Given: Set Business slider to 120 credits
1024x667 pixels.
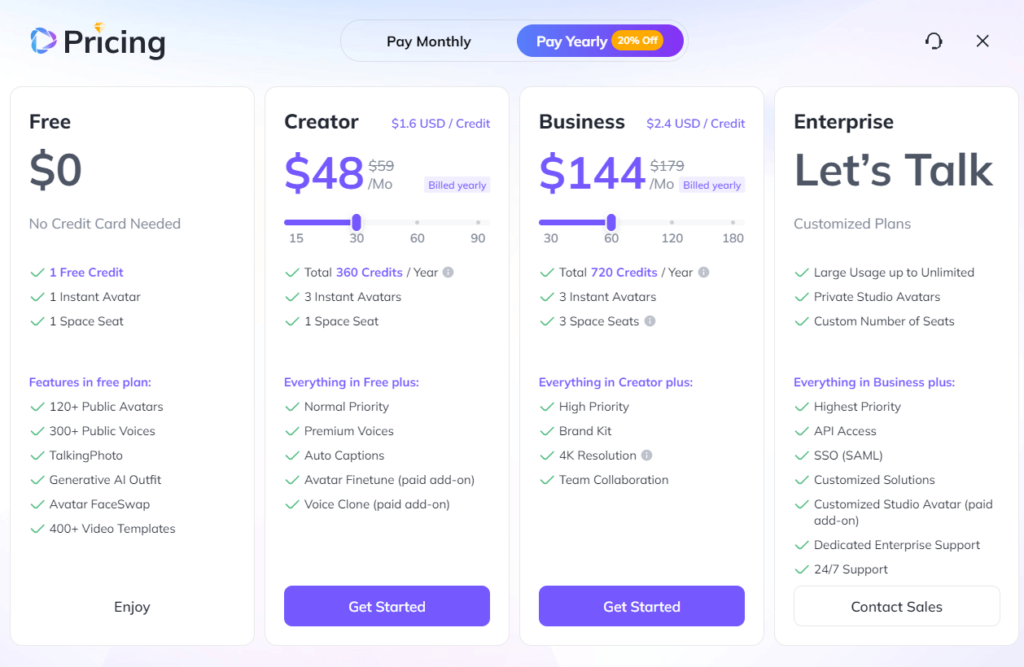Looking at the screenshot, I should coord(672,222).
